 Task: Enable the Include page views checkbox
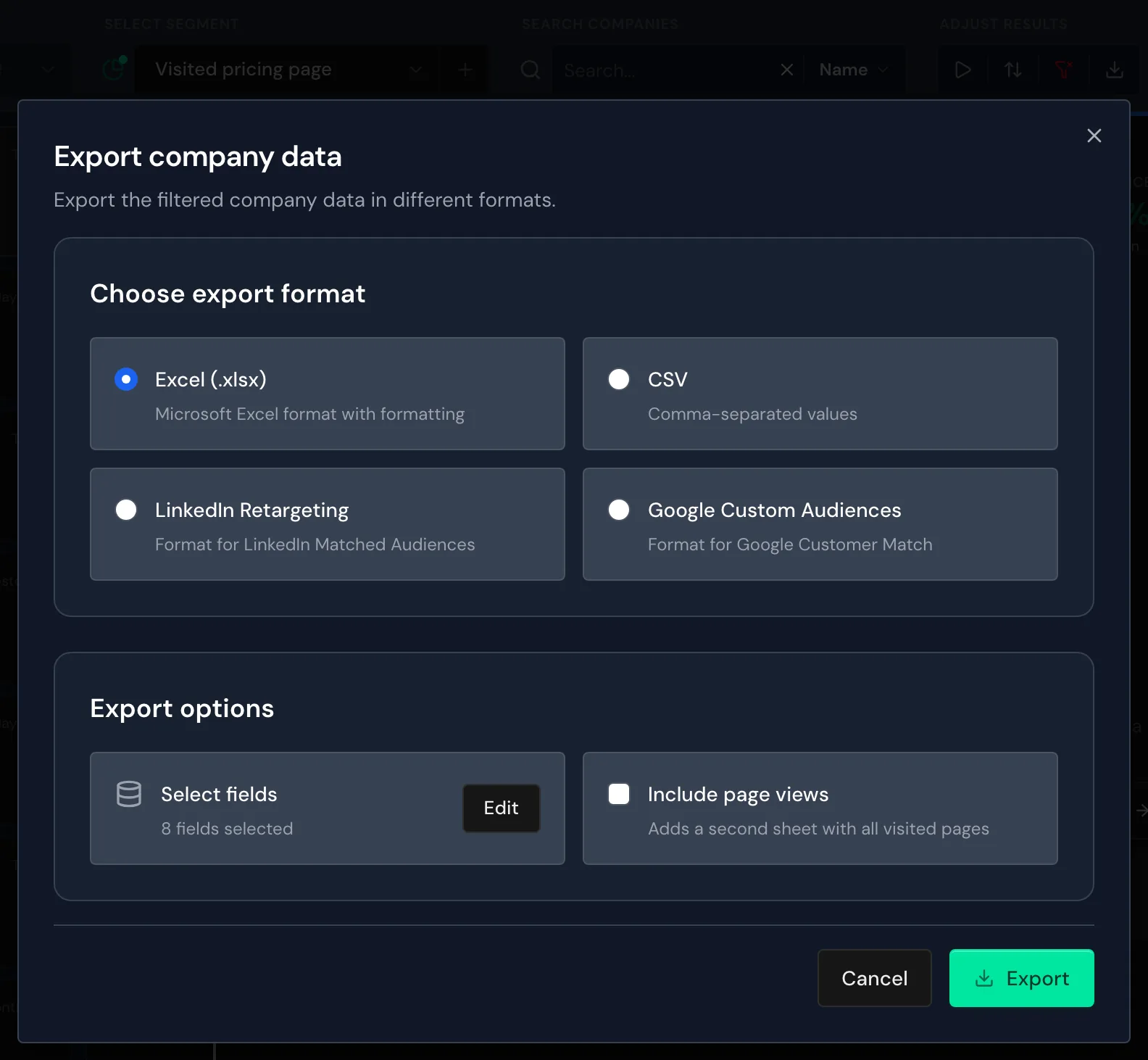pos(619,794)
